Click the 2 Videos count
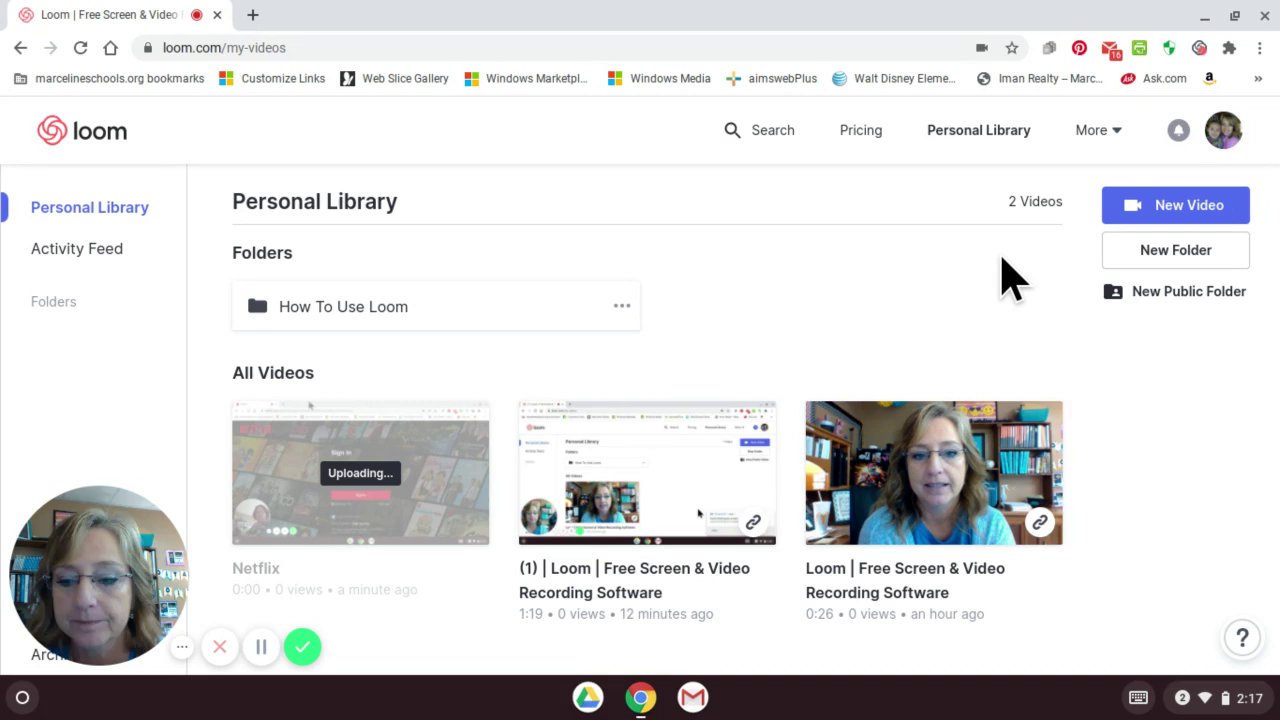Screen dimensions: 1280x720 pos(1035,201)
